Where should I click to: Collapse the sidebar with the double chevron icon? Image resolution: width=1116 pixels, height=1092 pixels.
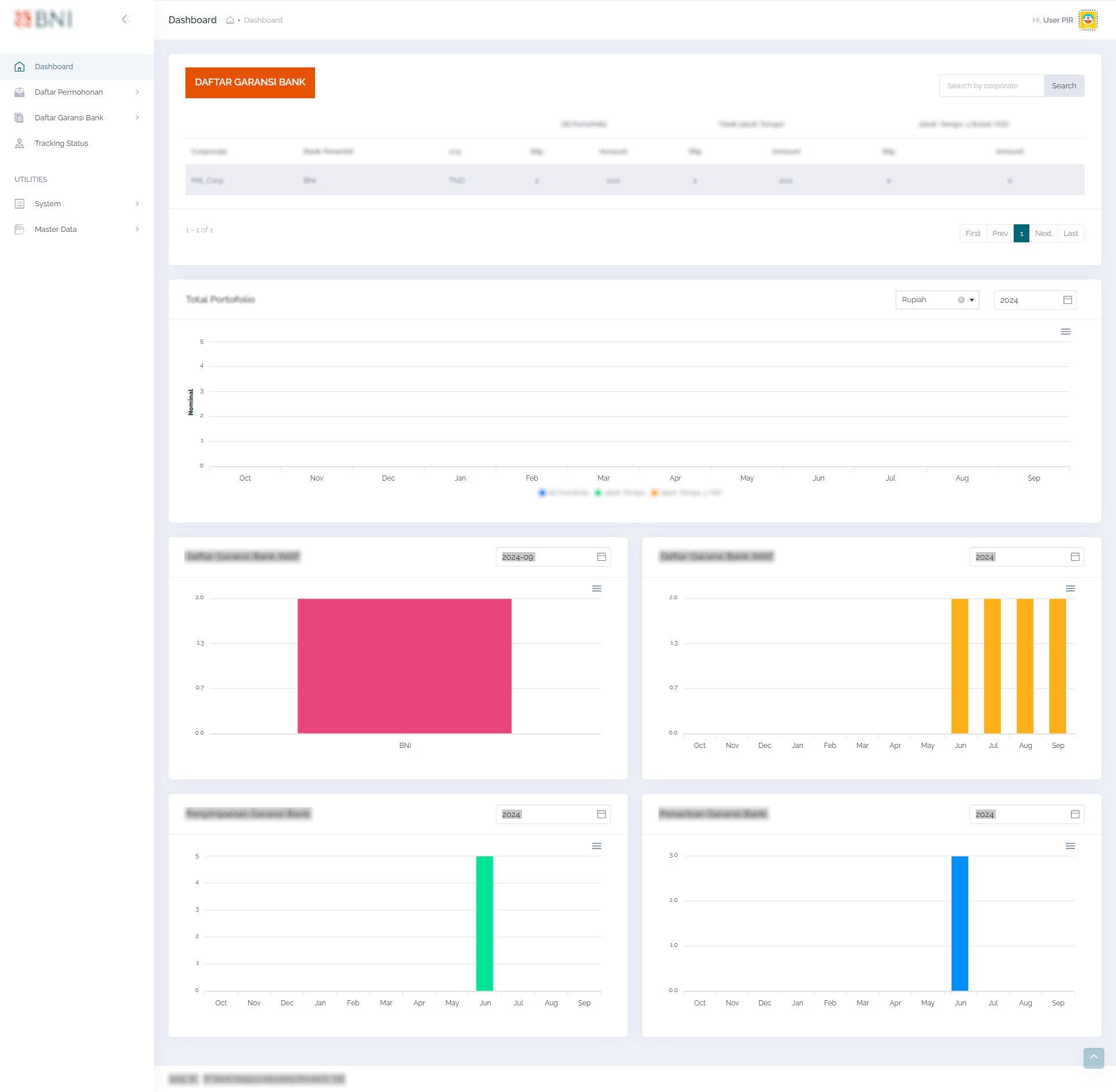(126, 19)
